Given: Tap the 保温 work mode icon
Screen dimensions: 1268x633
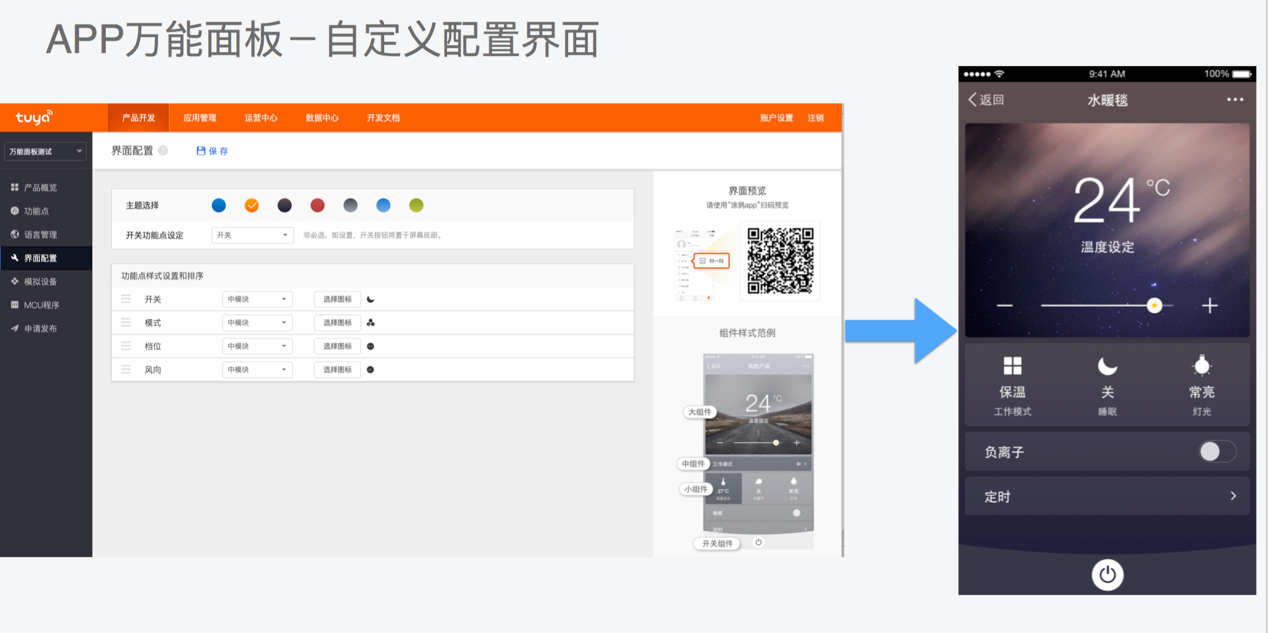Looking at the screenshot, I should click(x=1012, y=366).
